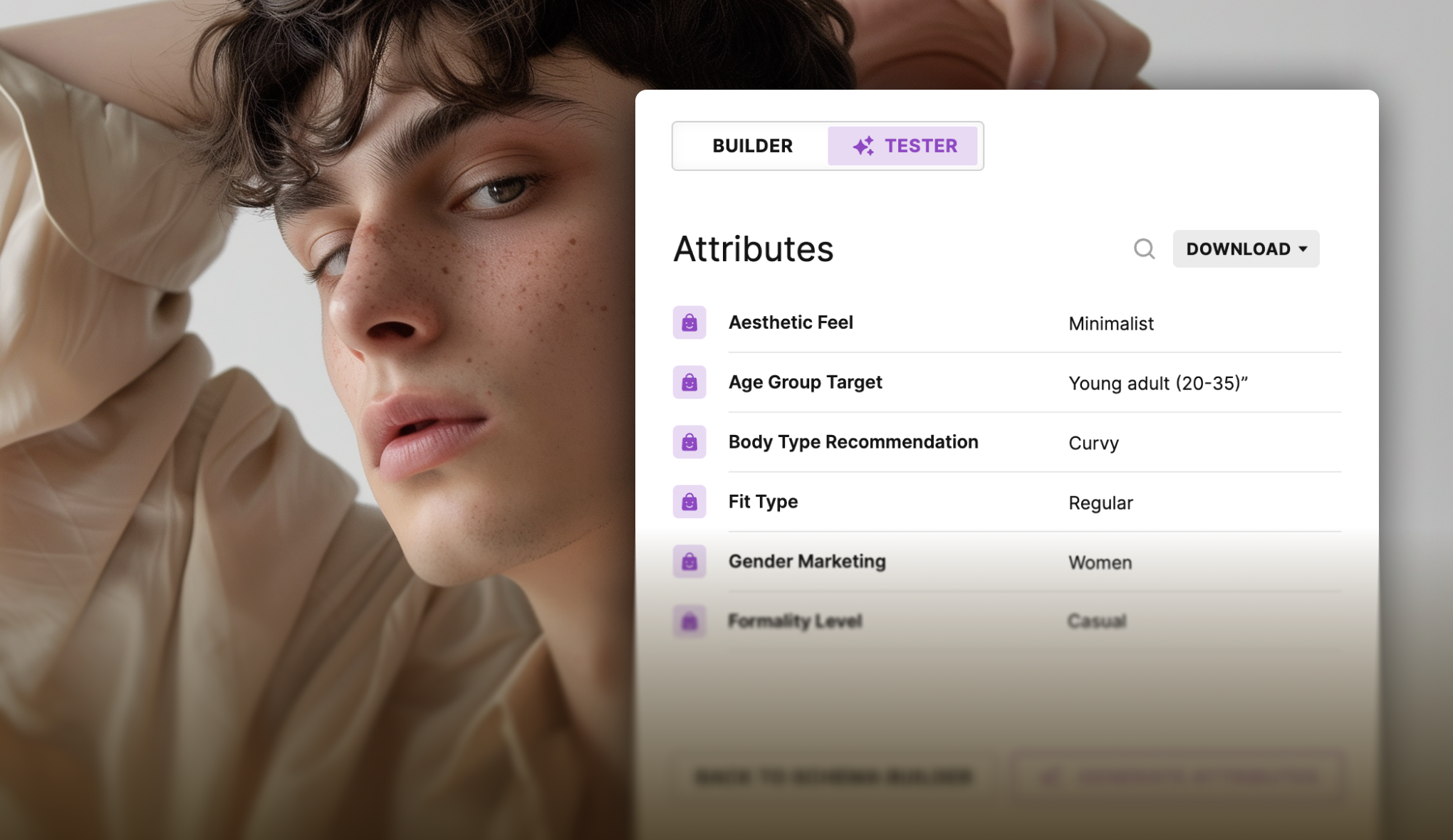Click the Aesthetic Feel shopping bag icon

point(689,322)
